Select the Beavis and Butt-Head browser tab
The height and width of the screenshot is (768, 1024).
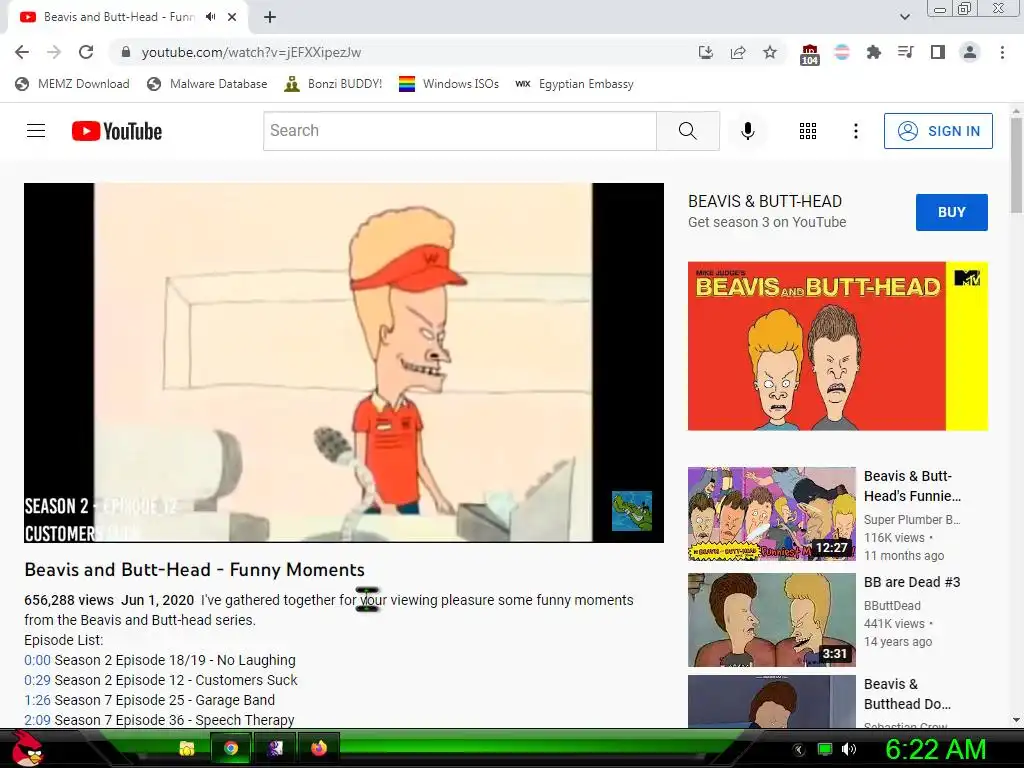119,17
